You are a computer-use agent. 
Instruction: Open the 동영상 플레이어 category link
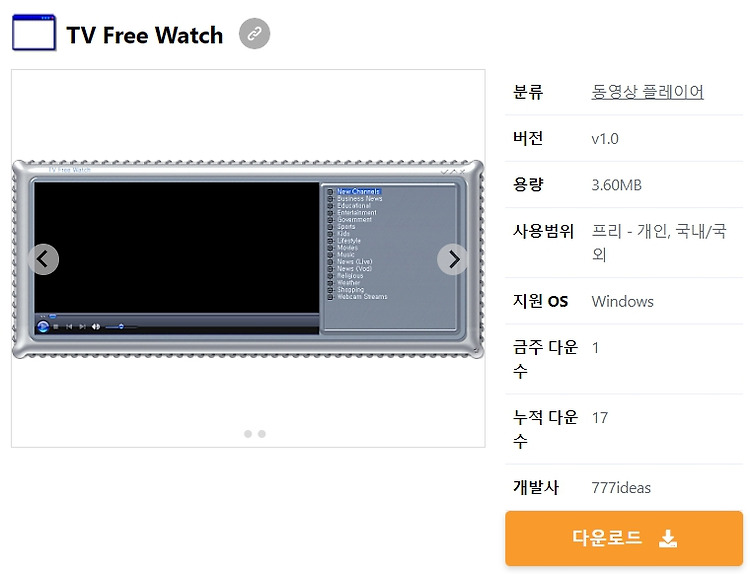[647, 91]
